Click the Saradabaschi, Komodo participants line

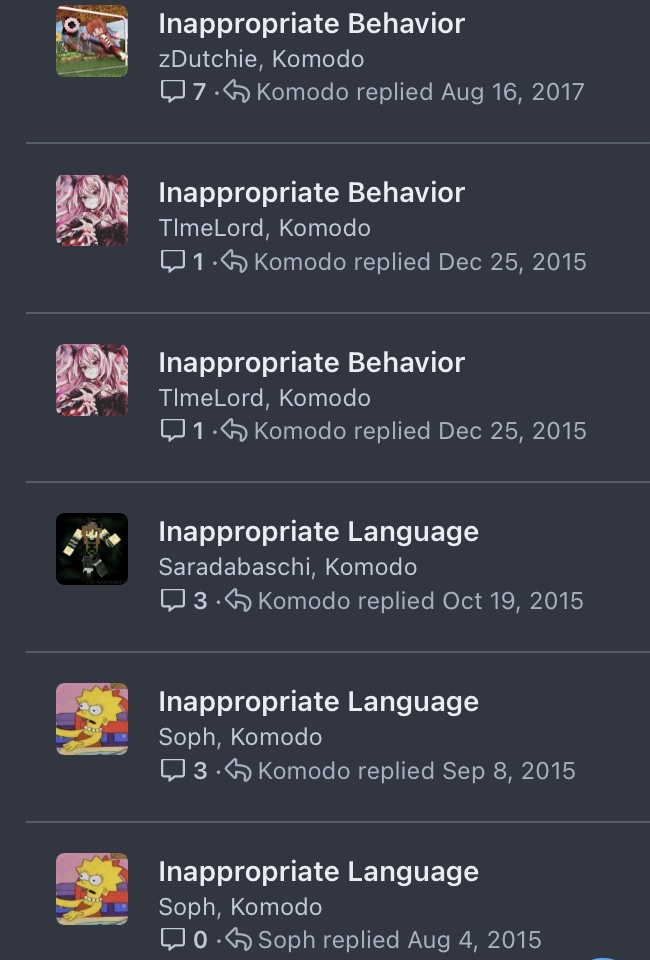point(288,567)
